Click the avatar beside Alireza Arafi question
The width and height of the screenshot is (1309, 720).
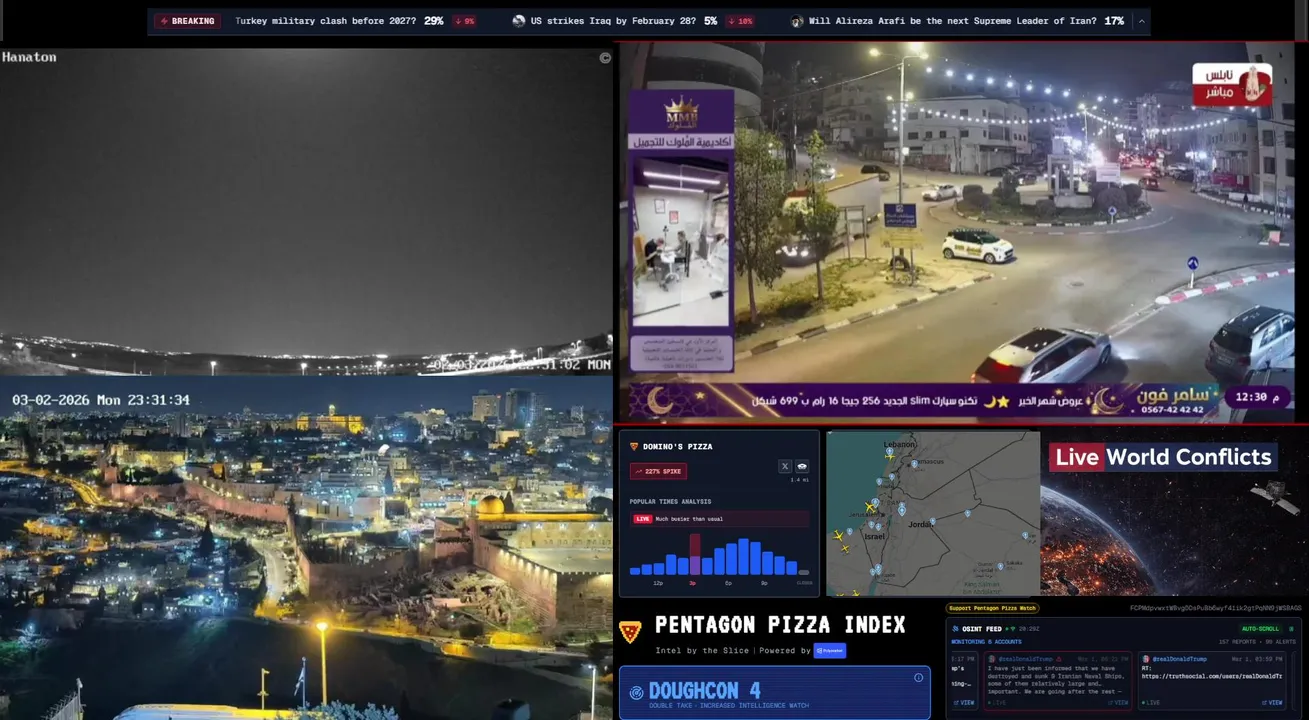point(797,21)
